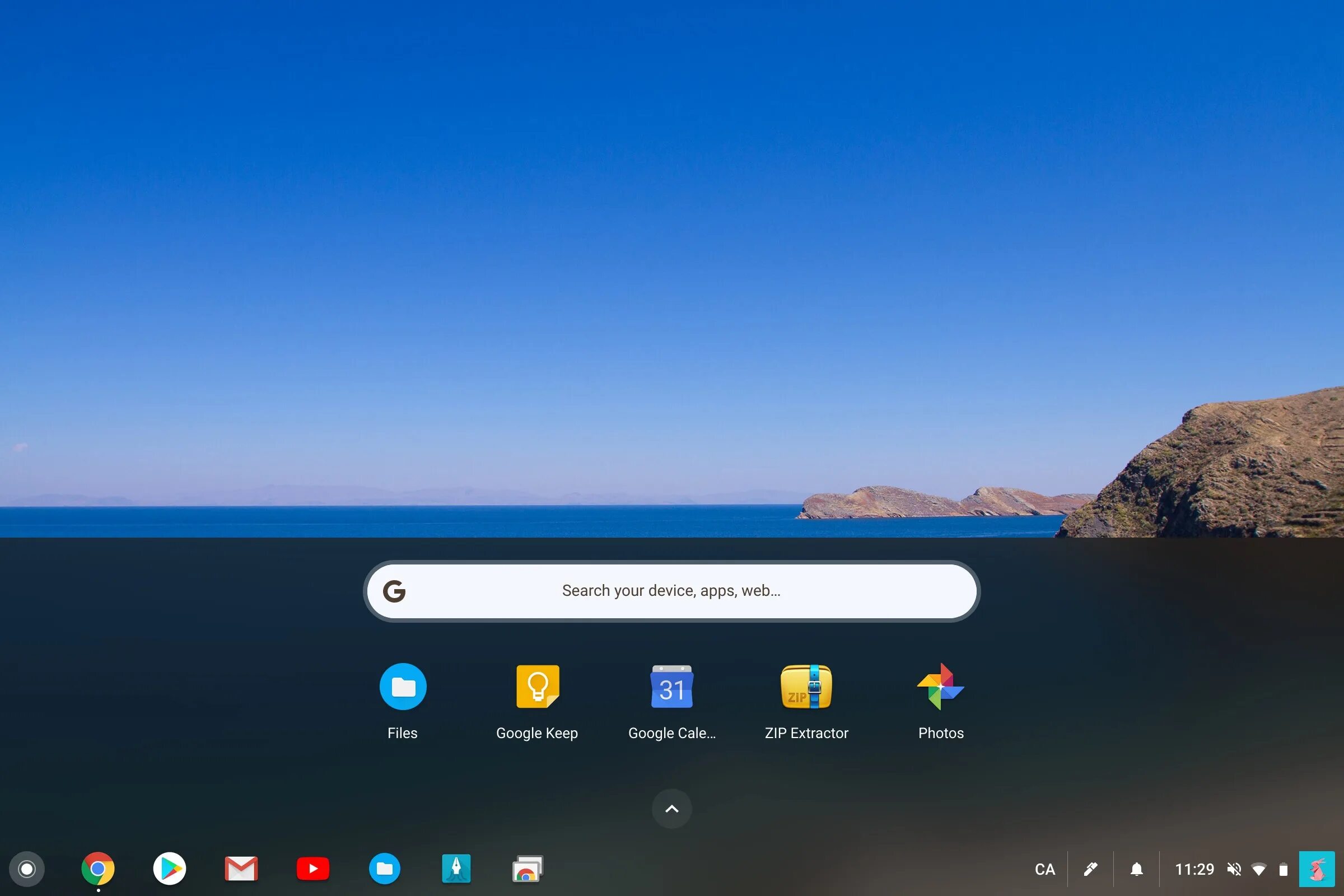The width and height of the screenshot is (1344, 896).
Task: Open the CA keyboard input menu
Action: click(x=1044, y=869)
